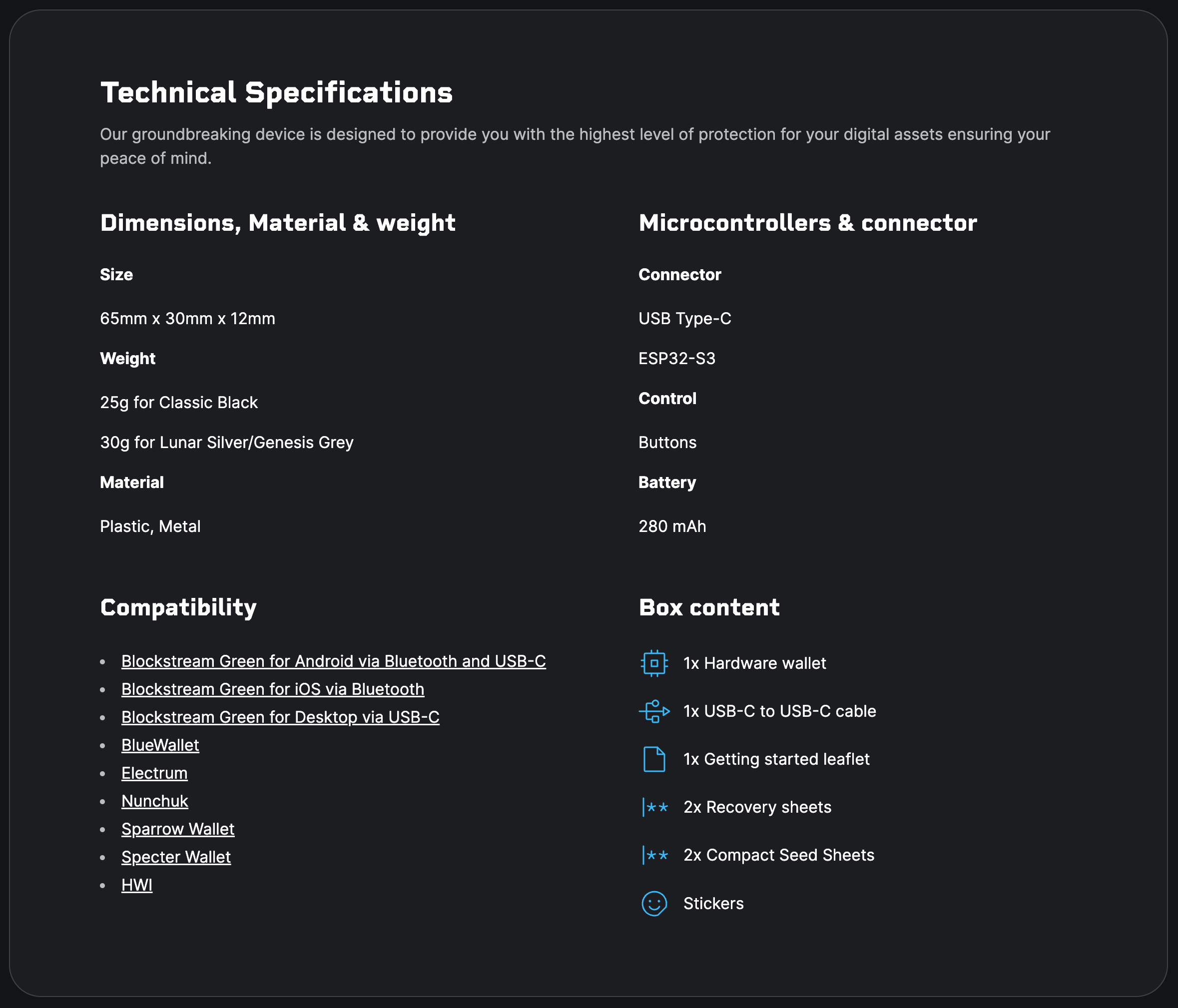Click the hardware wallet chip icon
1178x1008 pixels.
[x=654, y=663]
